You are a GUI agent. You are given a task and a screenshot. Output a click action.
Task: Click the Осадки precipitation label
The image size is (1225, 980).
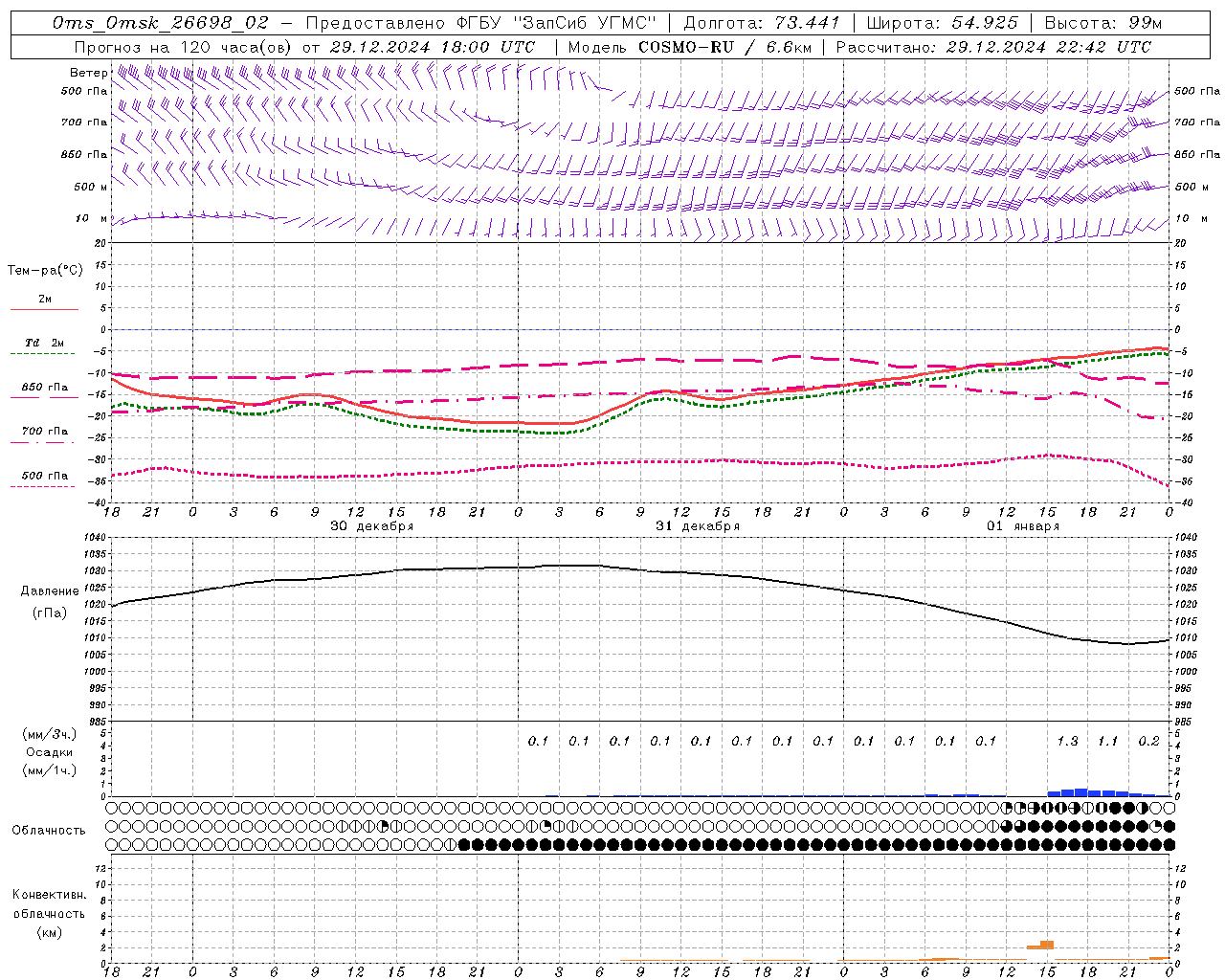pyautogui.click(x=50, y=752)
